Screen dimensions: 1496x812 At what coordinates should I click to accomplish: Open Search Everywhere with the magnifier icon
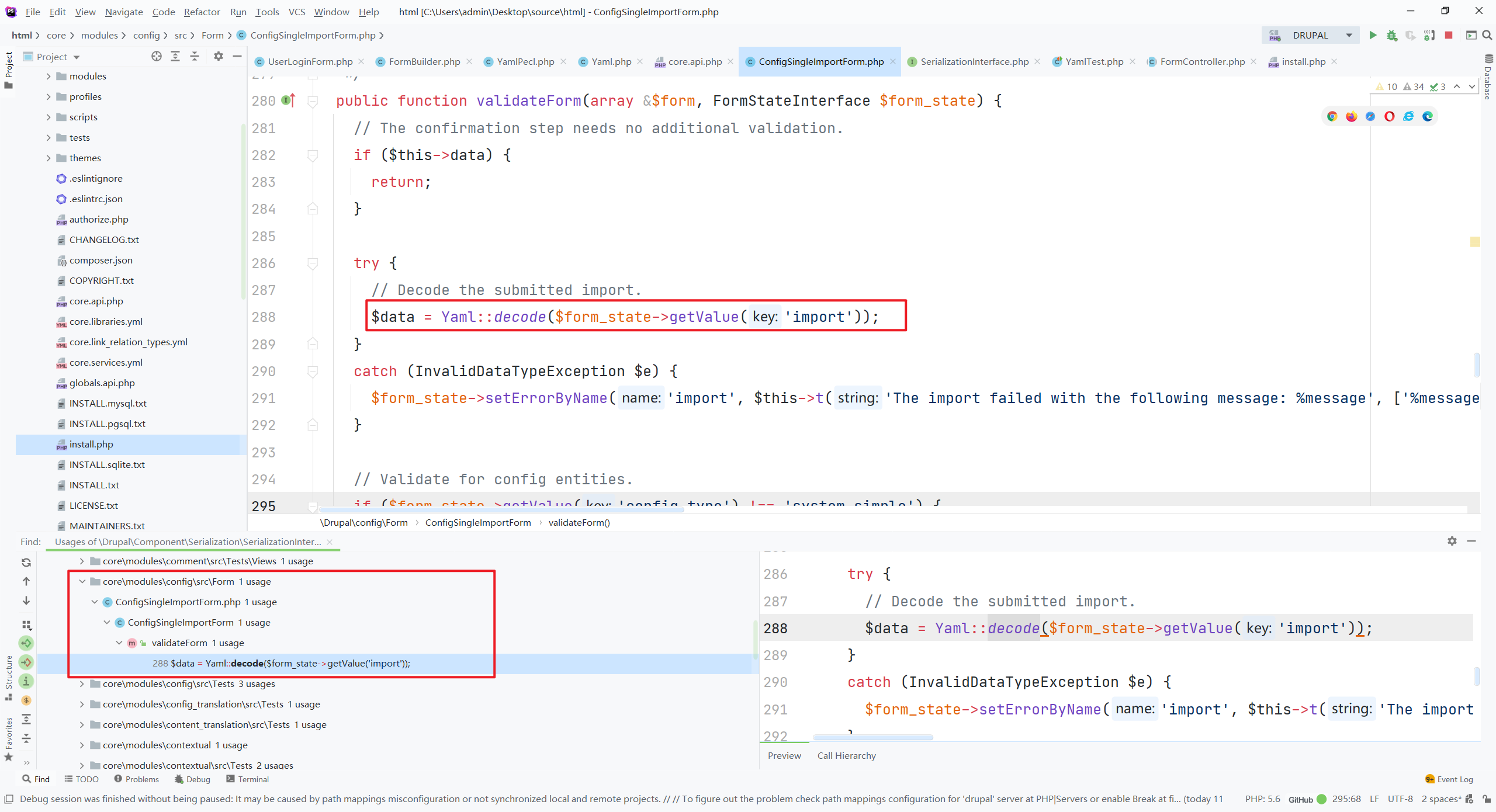[x=1487, y=36]
